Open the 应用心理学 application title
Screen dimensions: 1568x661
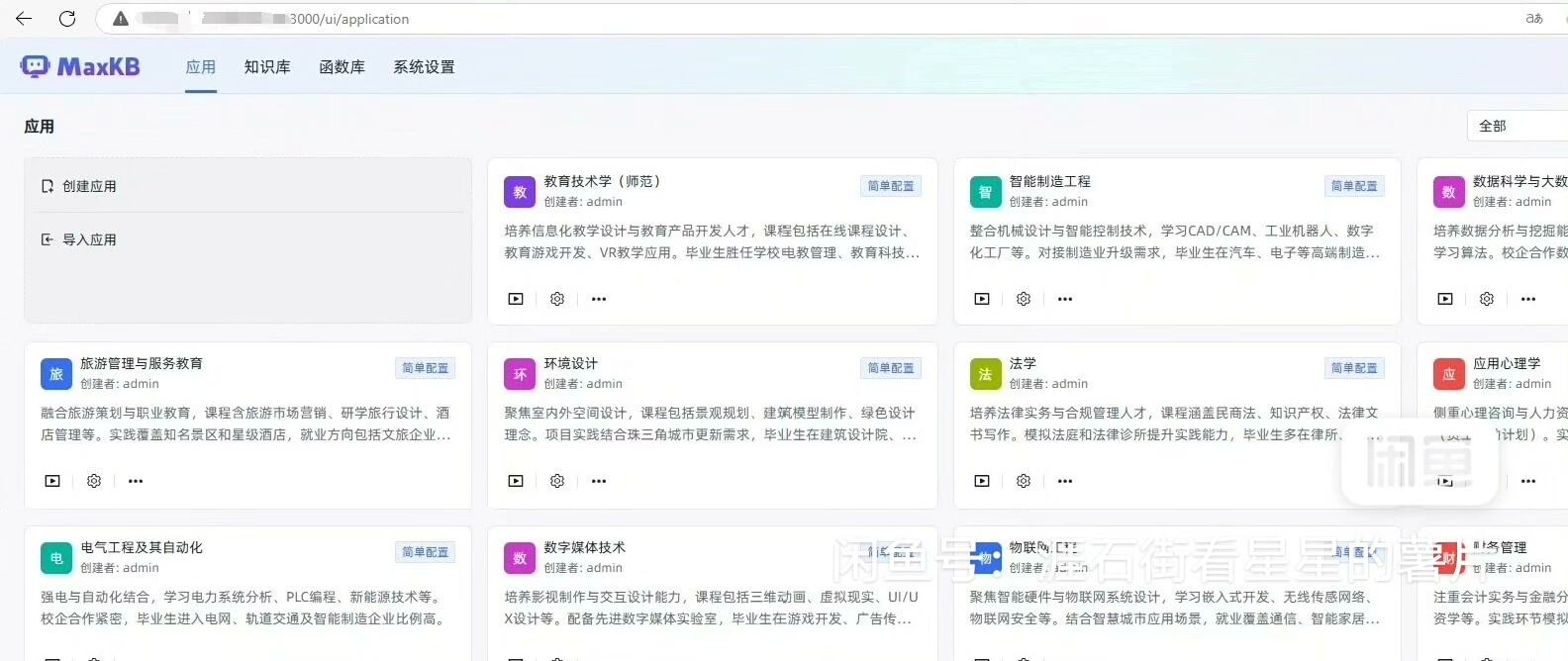pyautogui.click(x=1507, y=363)
